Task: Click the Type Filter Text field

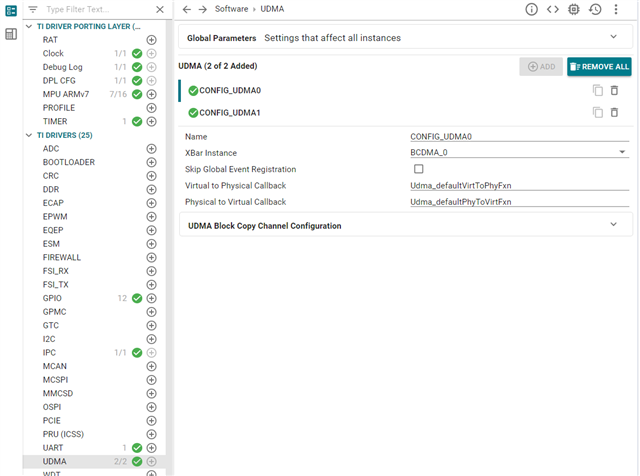Action: 95,9
